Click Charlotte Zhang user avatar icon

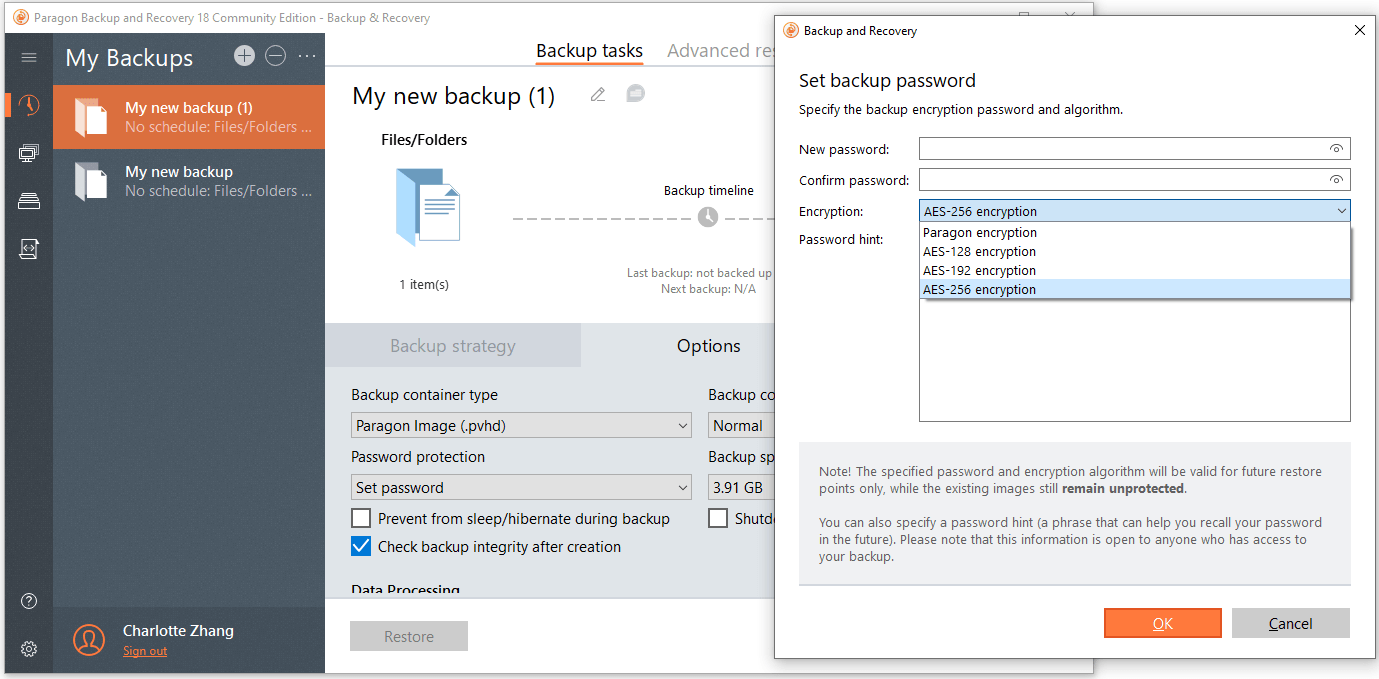(89, 639)
